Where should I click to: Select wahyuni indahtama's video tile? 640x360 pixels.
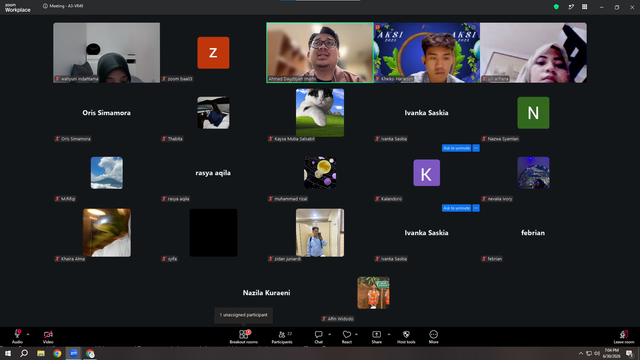107,53
